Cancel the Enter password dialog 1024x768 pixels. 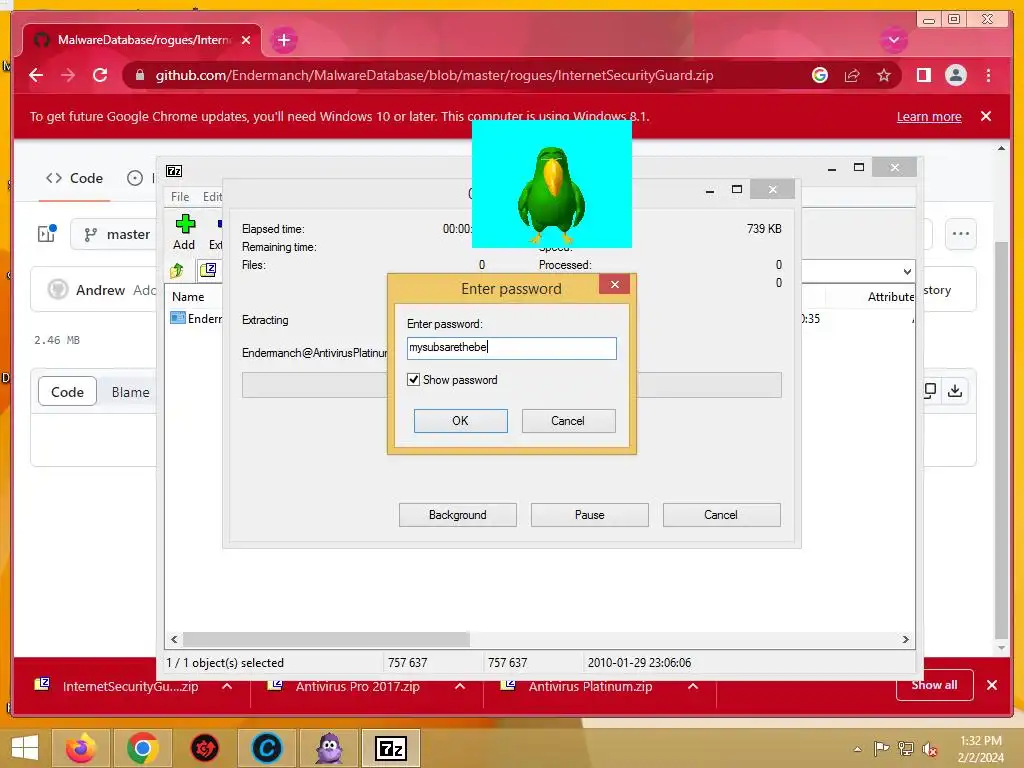[568, 421]
